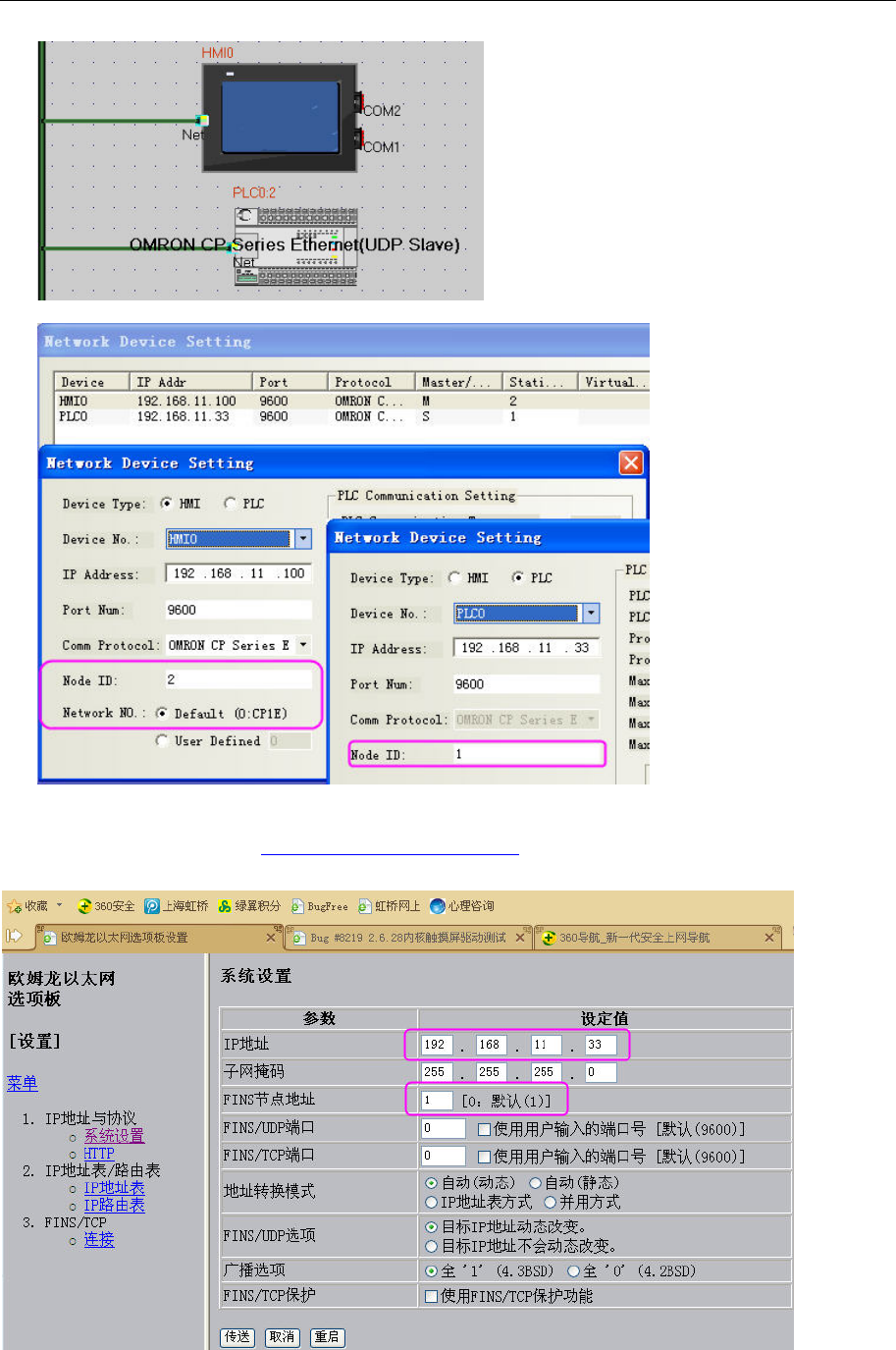Close the Bug #8219 browser tab
Viewport: 896px width, 1350px height.
click(520, 938)
